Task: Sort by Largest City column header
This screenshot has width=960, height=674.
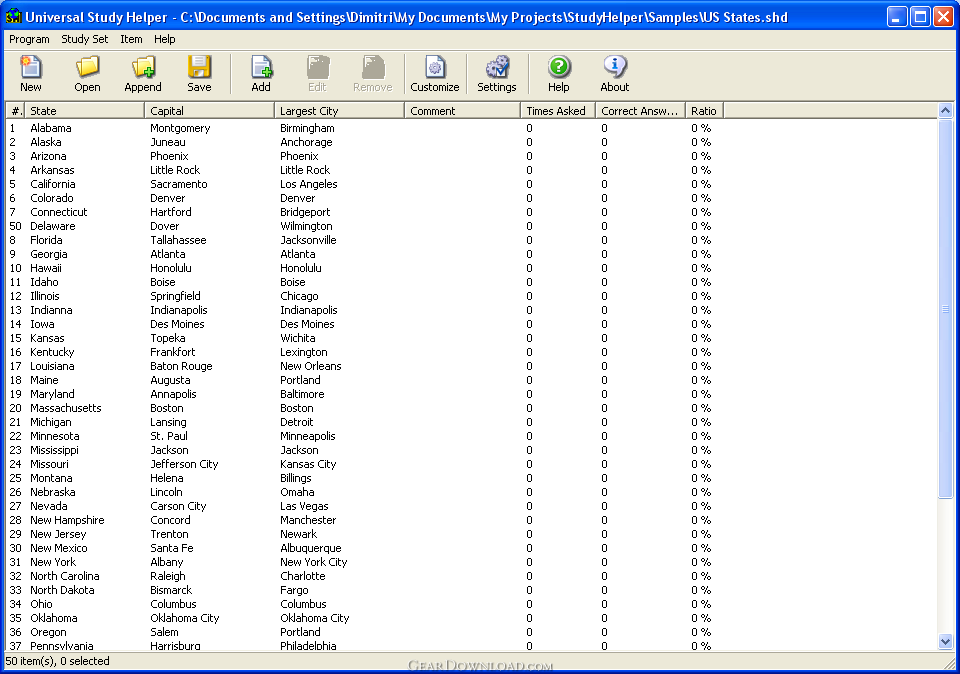Action: point(339,111)
